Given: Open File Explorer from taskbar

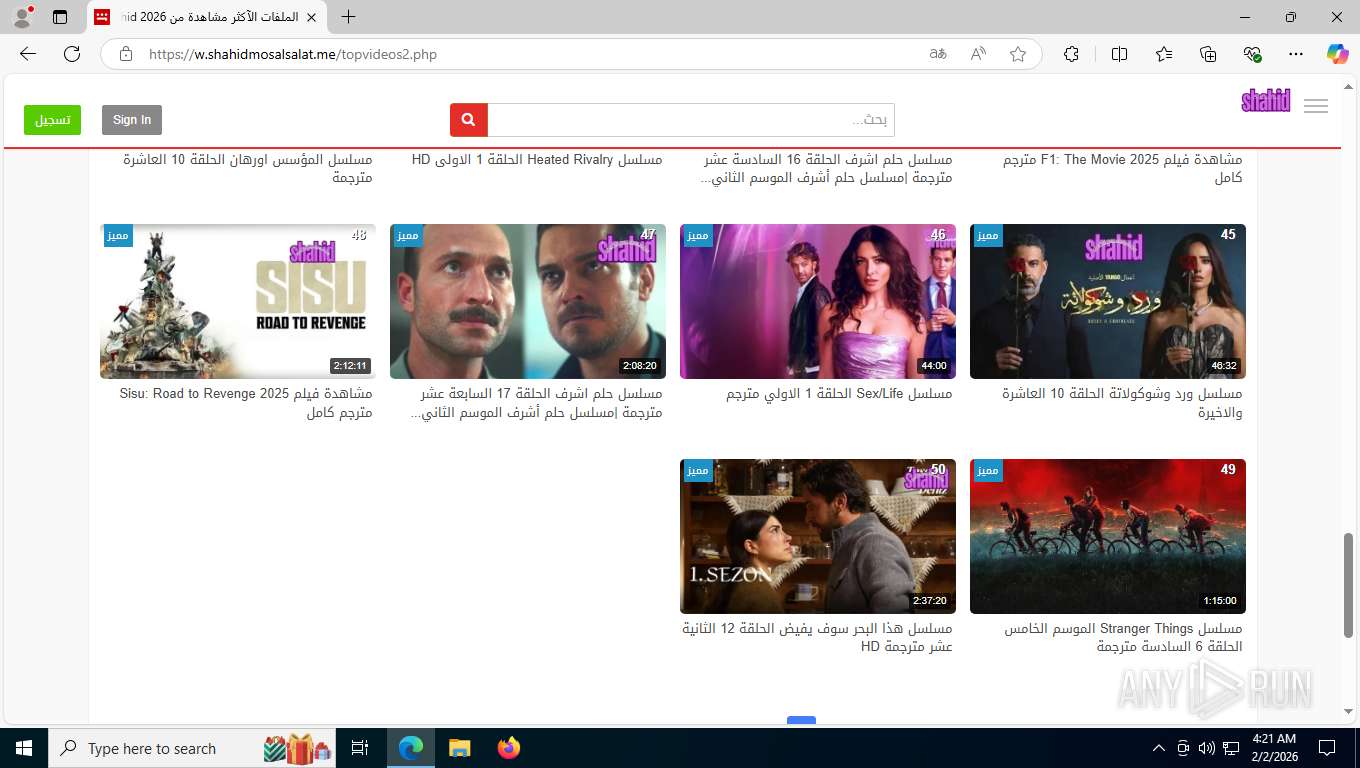Looking at the screenshot, I should [x=459, y=748].
